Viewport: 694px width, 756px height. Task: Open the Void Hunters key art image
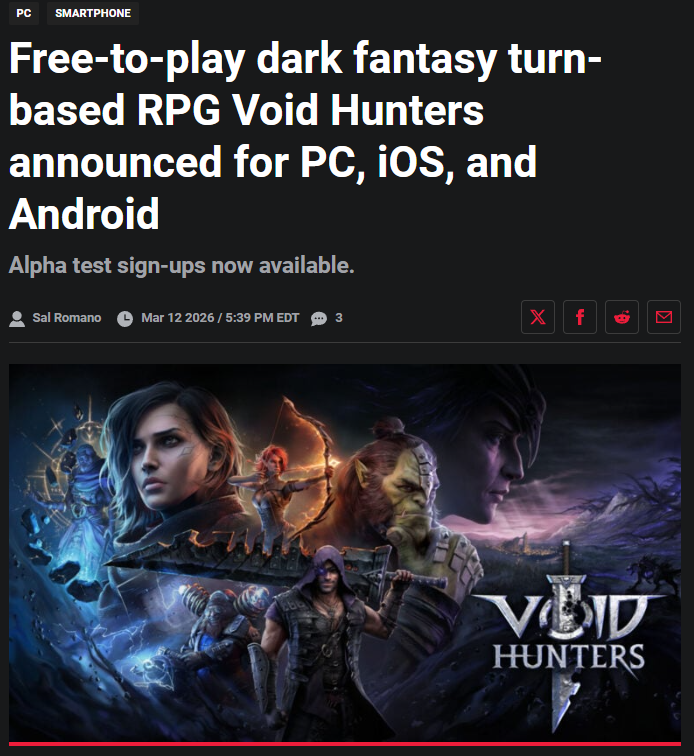coord(345,554)
